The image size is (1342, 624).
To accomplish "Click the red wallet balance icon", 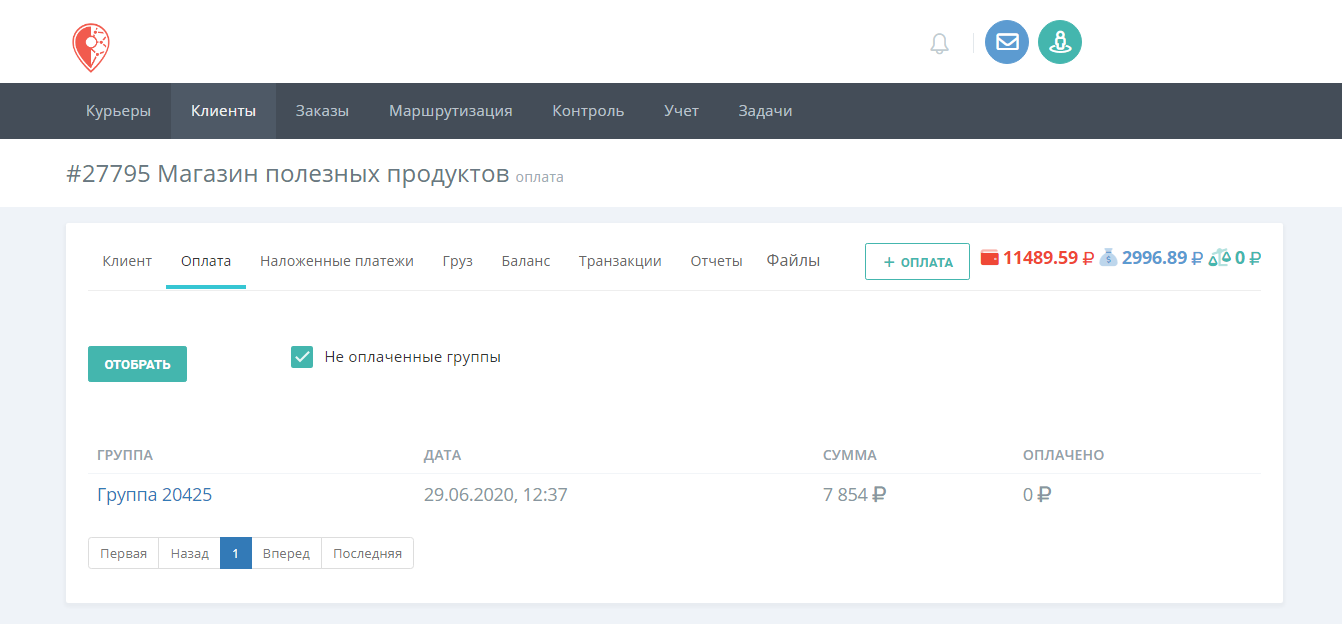I will 990,258.
